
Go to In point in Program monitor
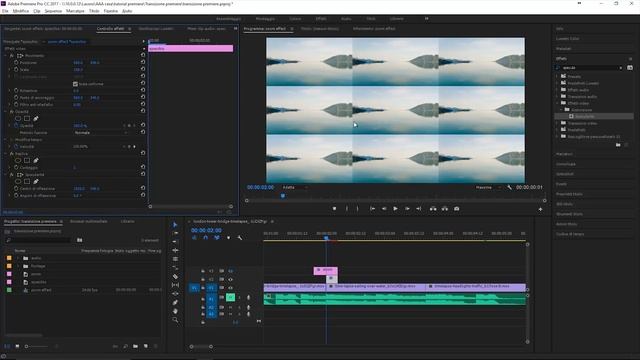(x=372, y=209)
